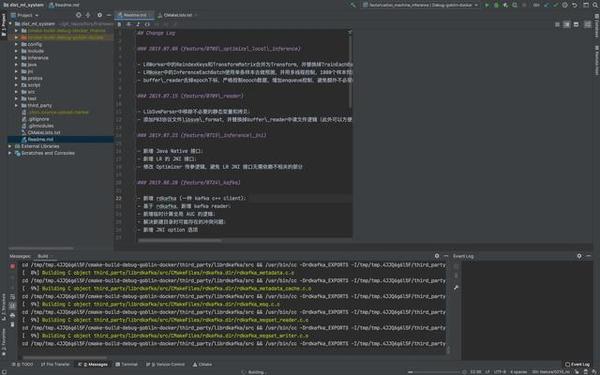600x375 pixels.
Task: Expand the third_party folder
Action: pyautogui.click(x=16, y=105)
